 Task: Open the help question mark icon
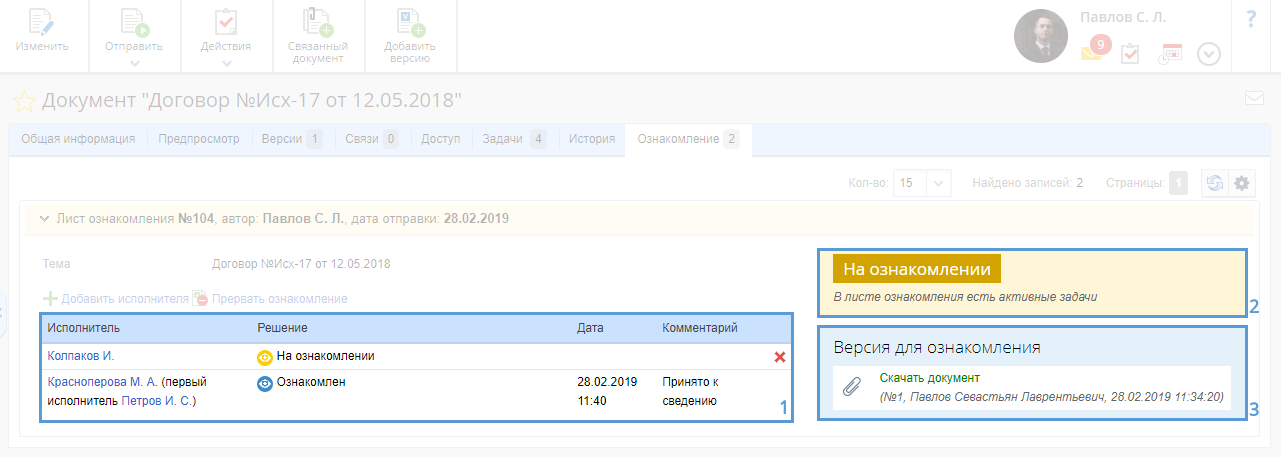[x=1251, y=19]
